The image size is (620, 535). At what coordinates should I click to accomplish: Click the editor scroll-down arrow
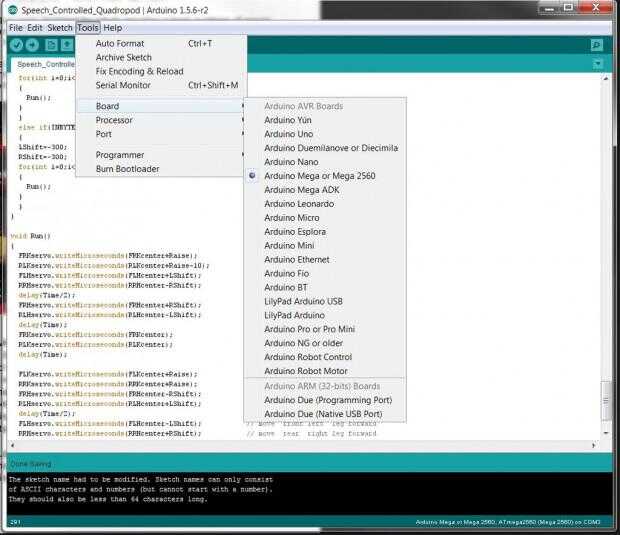(605, 433)
